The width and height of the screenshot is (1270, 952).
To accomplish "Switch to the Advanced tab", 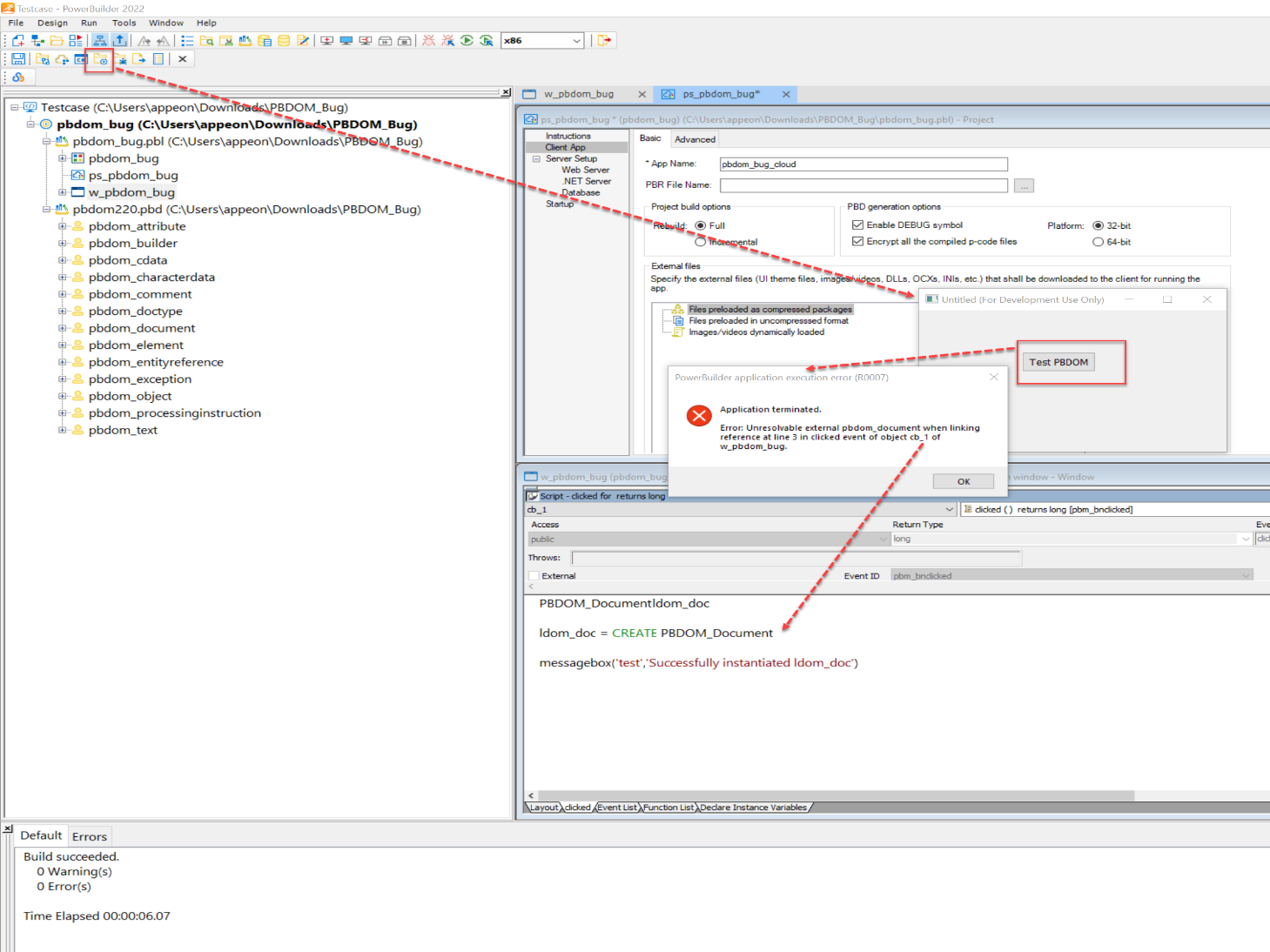I will [x=695, y=139].
